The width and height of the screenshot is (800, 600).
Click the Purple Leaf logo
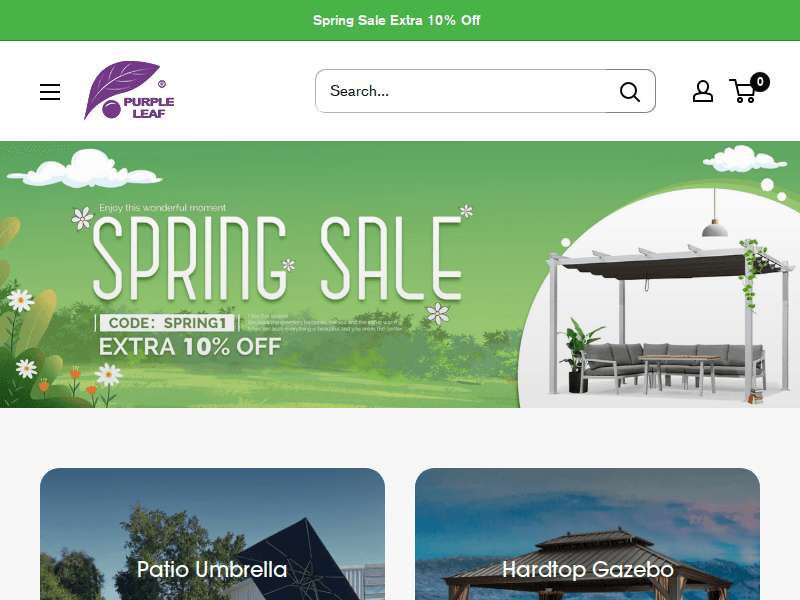(129, 90)
